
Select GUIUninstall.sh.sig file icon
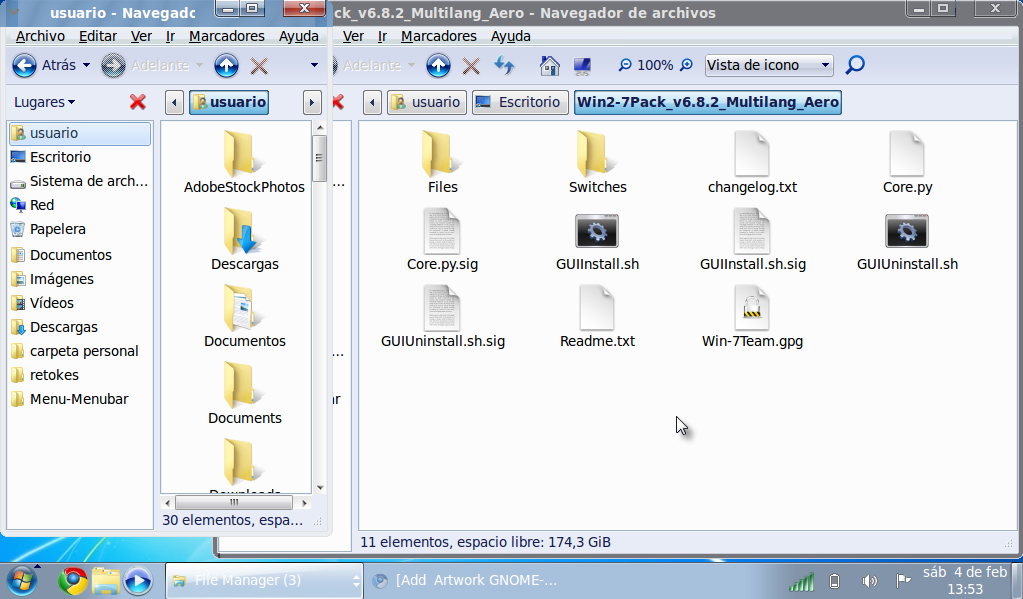click(442, 308)
